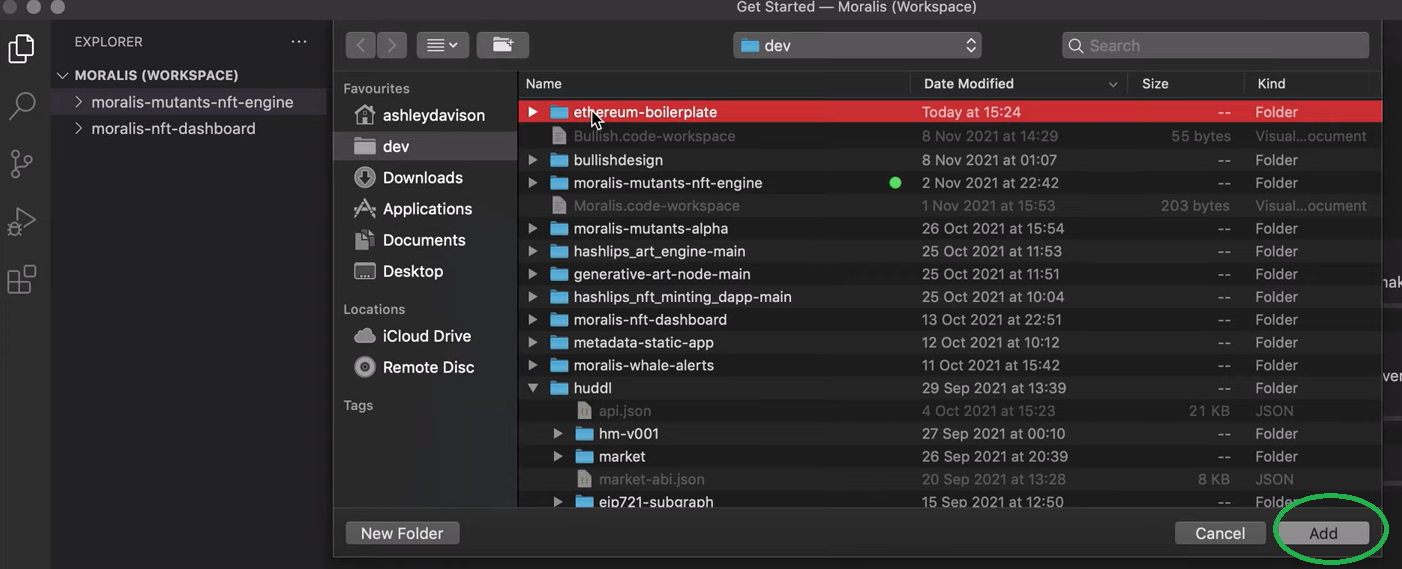The width and height of the screenshot is (1402, 569).
Task: Expand moralis-mutants-nft-engine disclosure triangle in dialog
Action: tap(533, 183)
